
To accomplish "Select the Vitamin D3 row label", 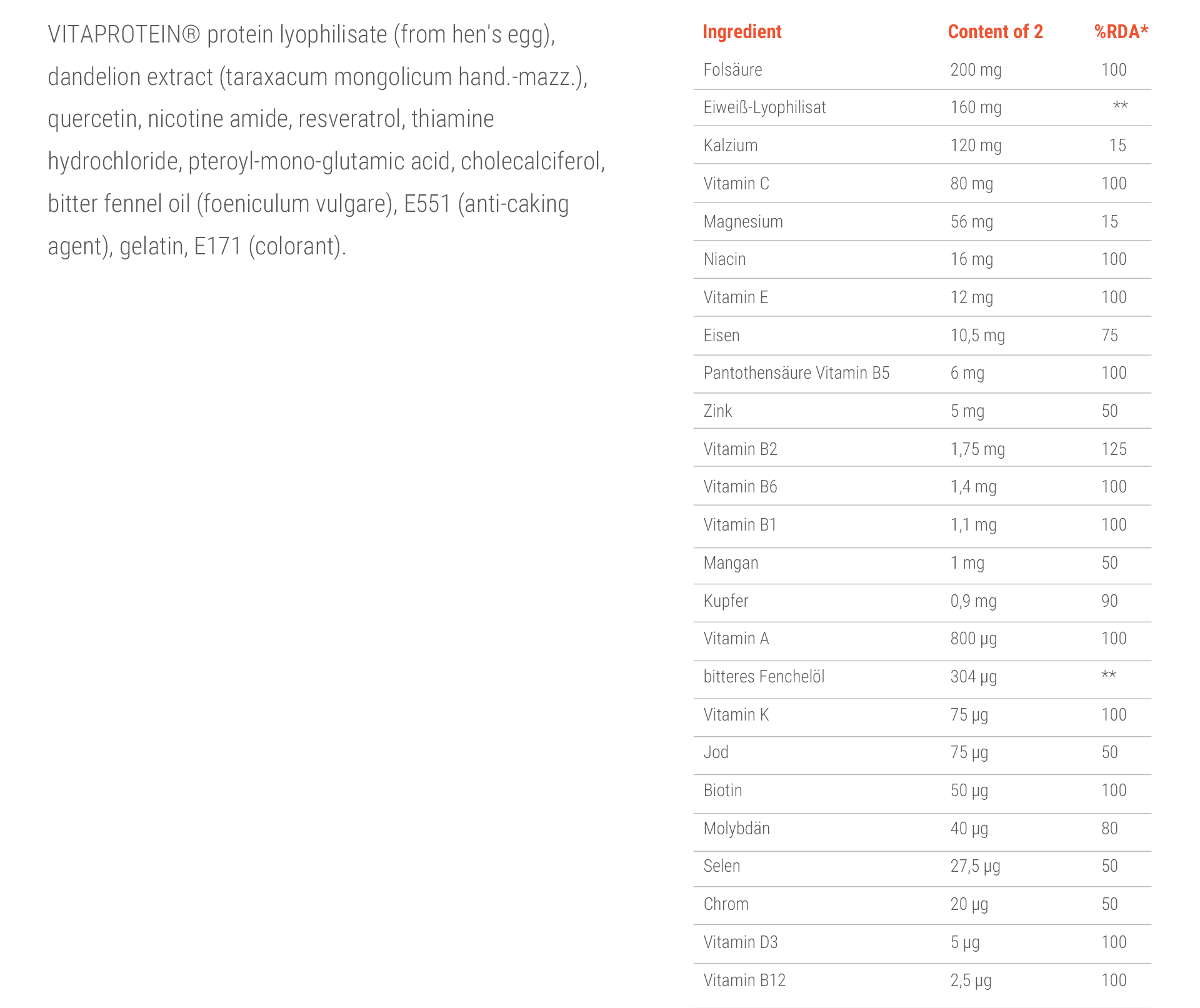I will (741, 942).
